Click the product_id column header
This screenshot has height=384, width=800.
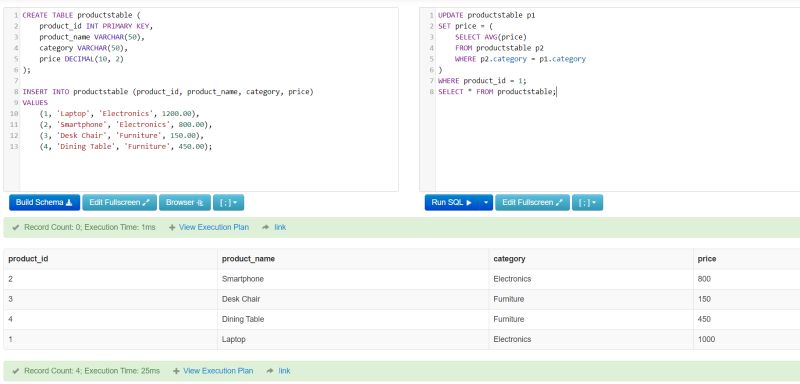[x=29, y=259]
